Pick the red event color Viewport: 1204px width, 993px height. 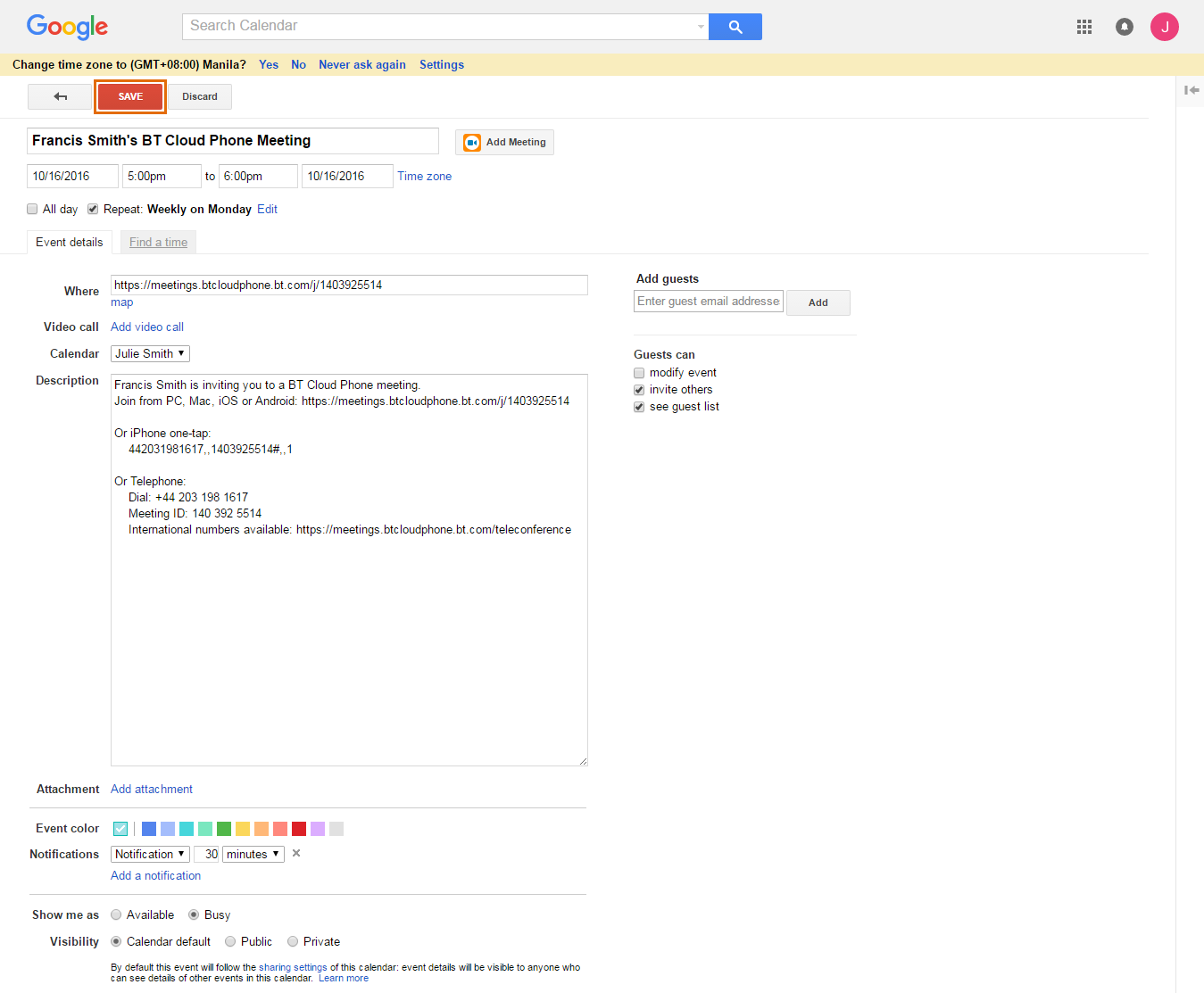(x=299, y=829)
